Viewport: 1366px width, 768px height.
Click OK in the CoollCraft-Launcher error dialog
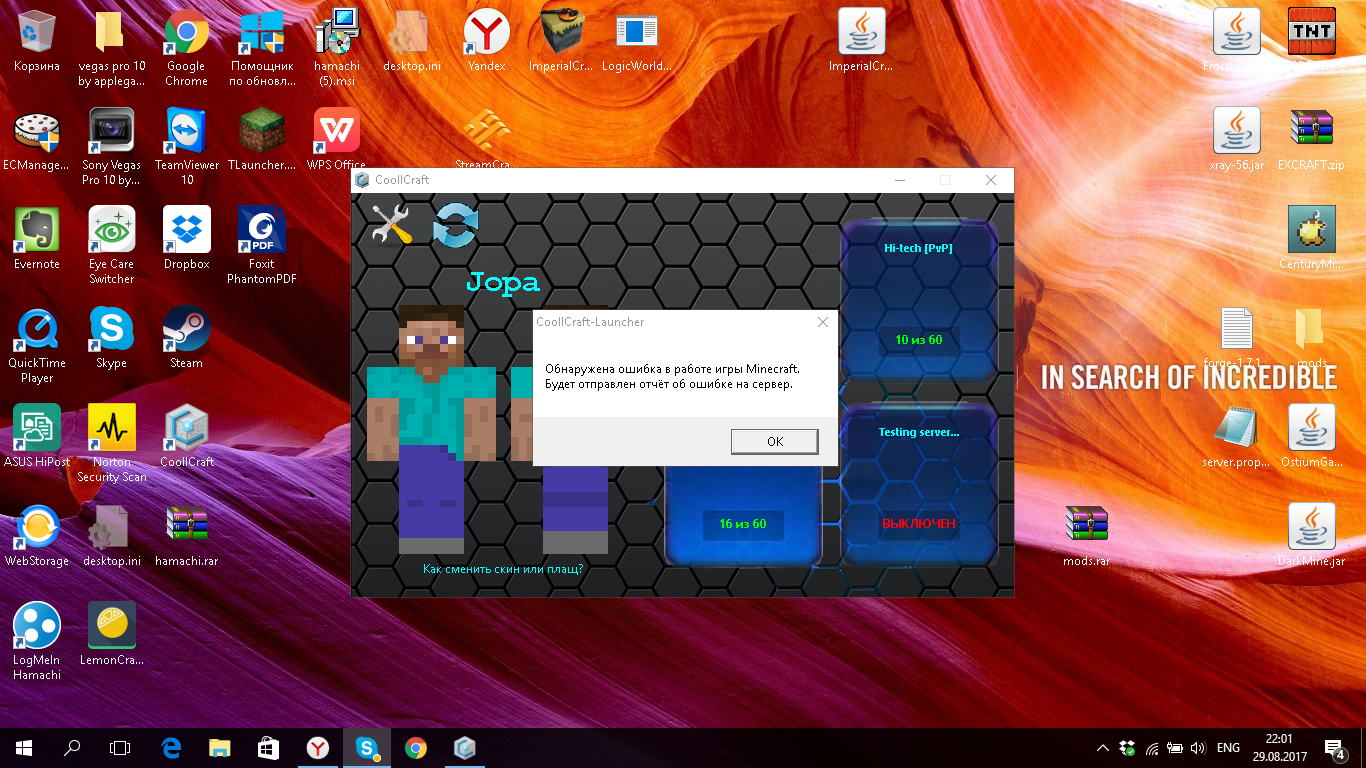pos(774,441)
